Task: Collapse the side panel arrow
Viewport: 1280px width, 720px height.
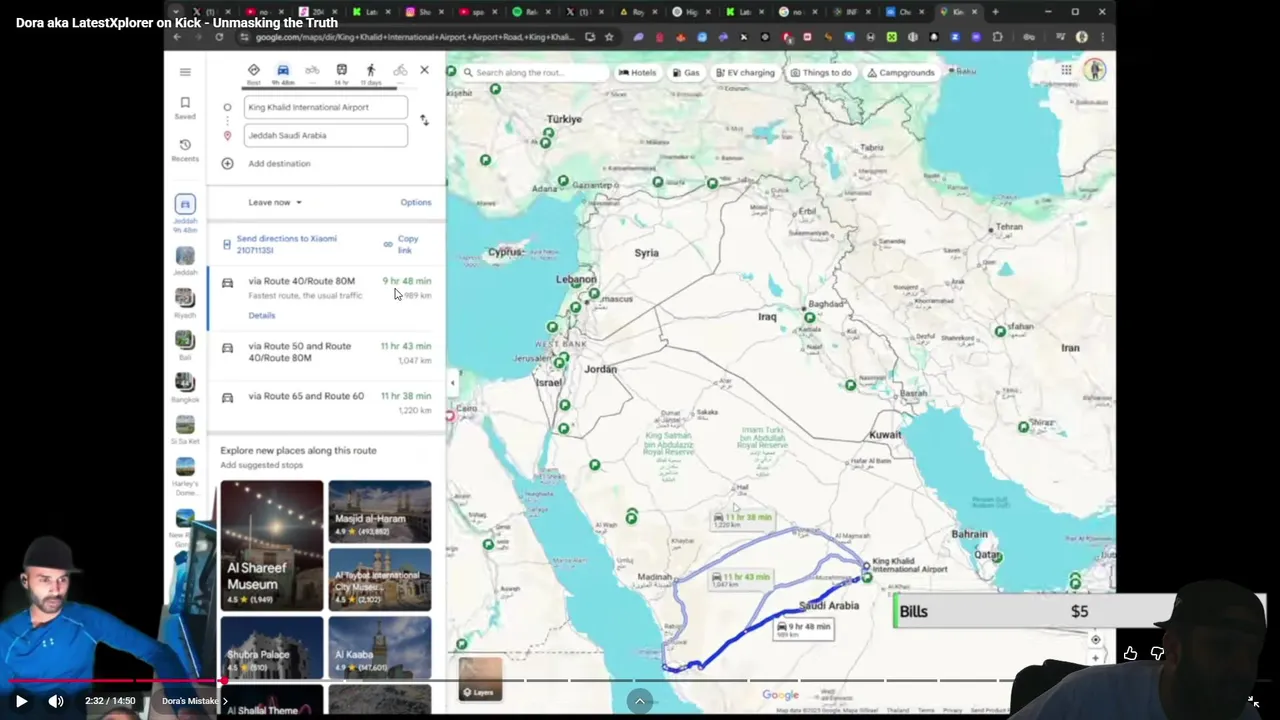Action: [x=452, y=383]
